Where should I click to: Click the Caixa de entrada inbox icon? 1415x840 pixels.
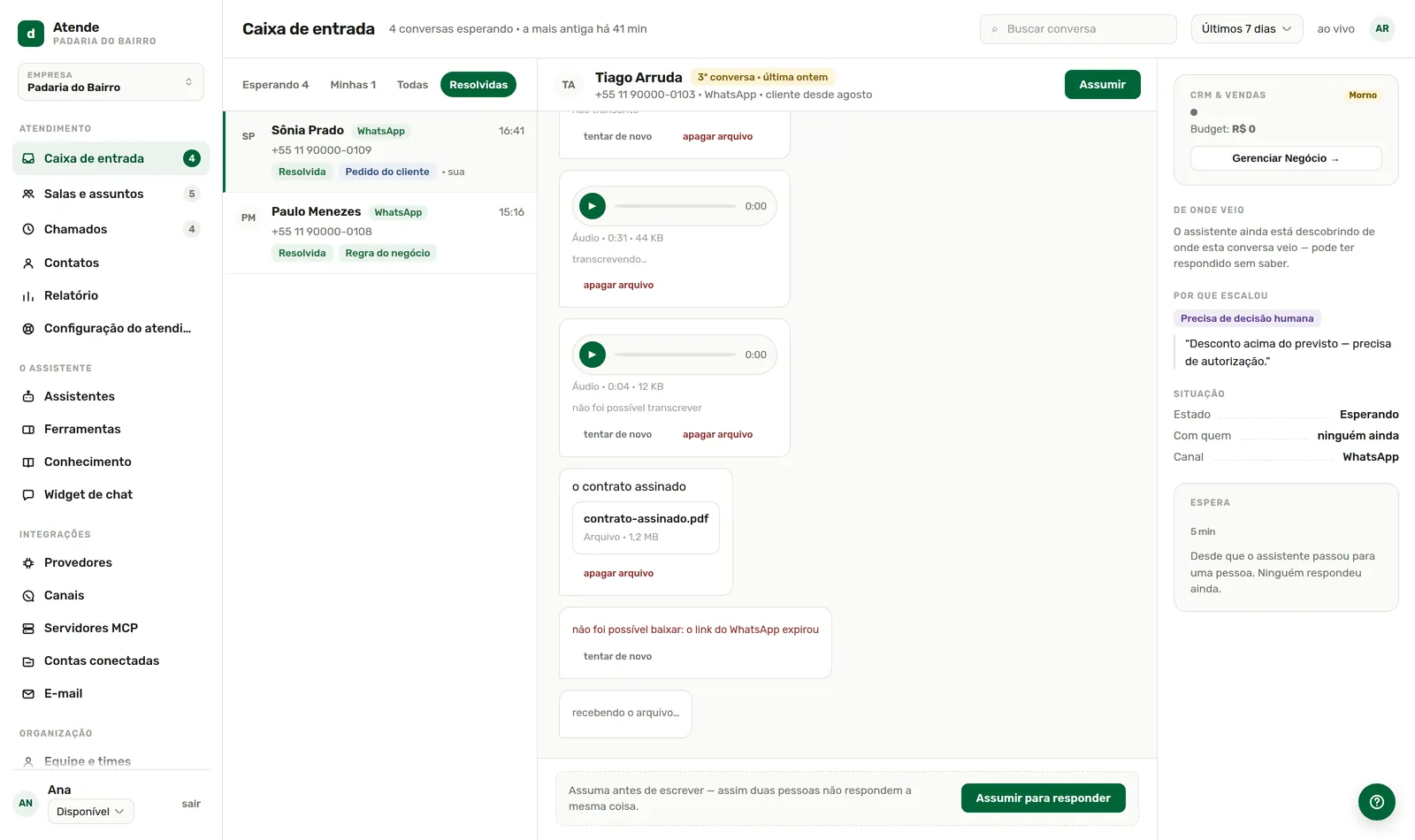pyautogui.click(x=28, y=158)
